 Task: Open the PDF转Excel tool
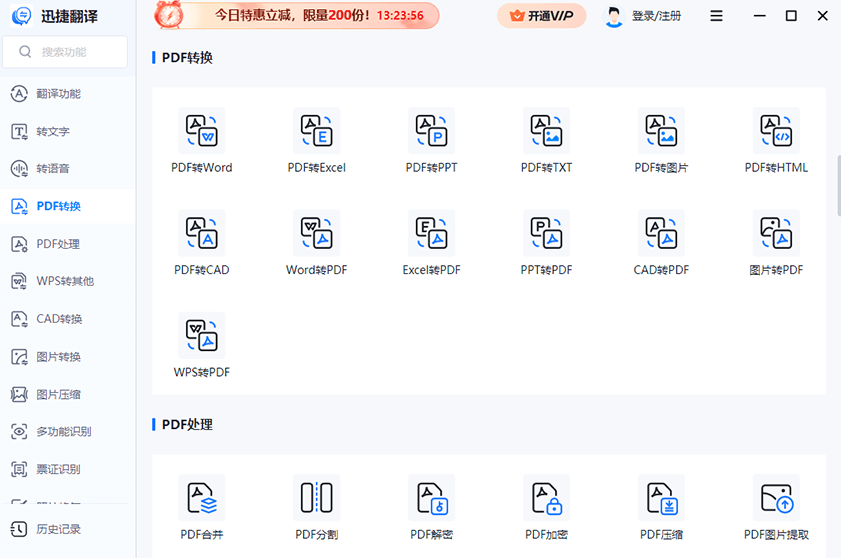[316, 141]
